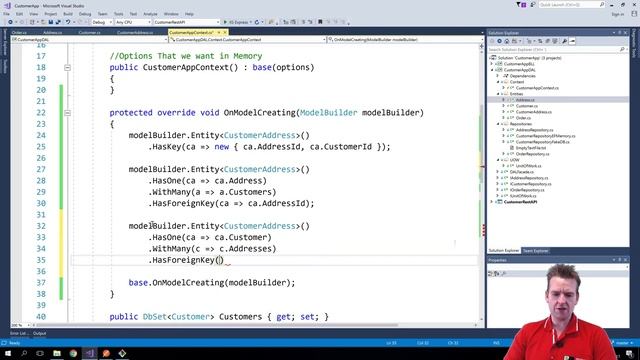The width and height of the screenshot is (640, 360).
Task: Close the CustomerAppContext.cs tab
Action: [225, 33]
